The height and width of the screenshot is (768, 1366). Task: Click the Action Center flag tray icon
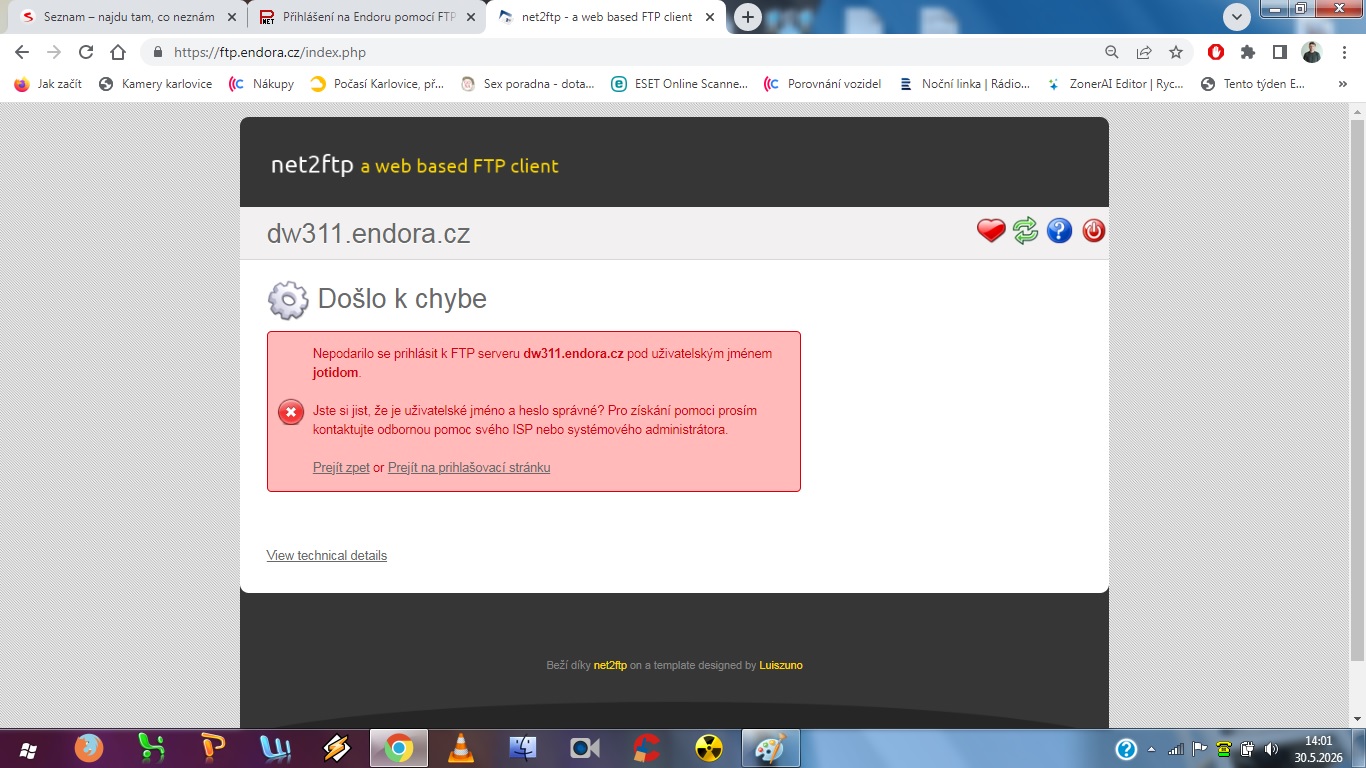1200,749
